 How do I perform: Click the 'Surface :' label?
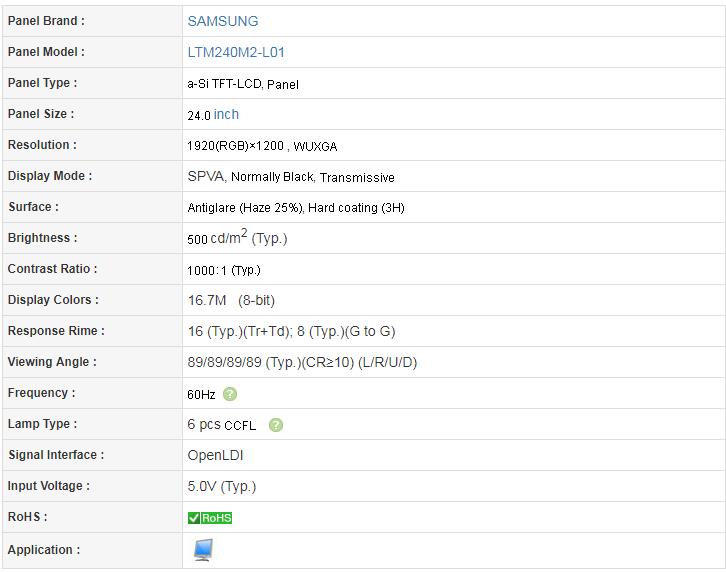coord(34,207)
